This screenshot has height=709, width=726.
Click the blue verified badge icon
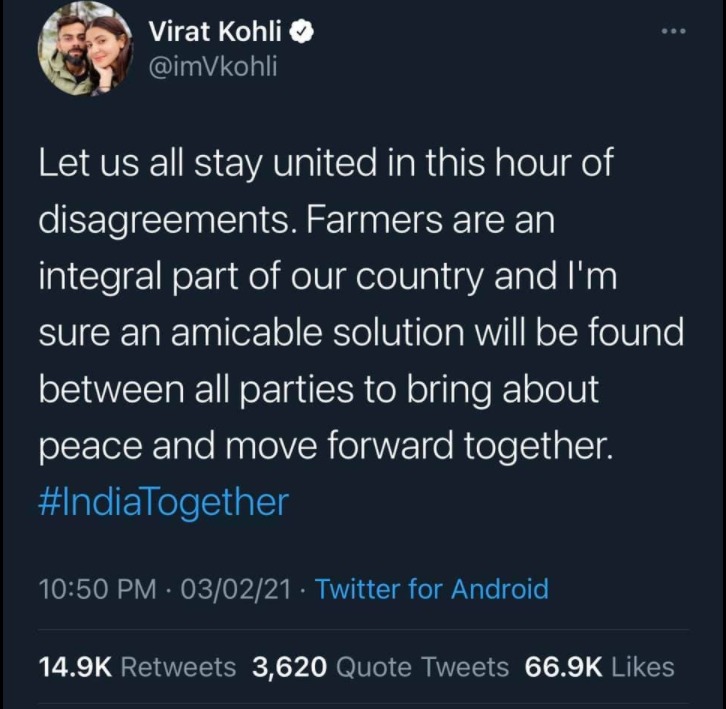click(304, 32)
